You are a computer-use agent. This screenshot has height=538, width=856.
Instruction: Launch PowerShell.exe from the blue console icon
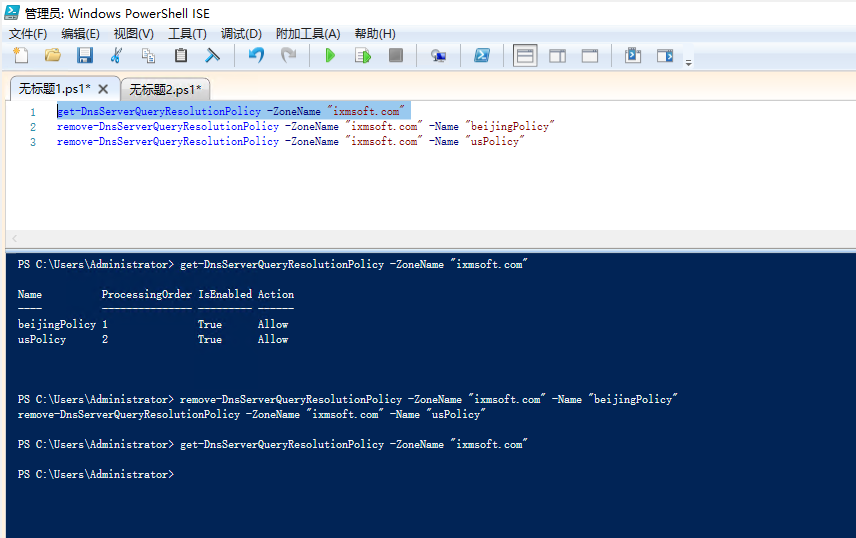click(482, 56)
